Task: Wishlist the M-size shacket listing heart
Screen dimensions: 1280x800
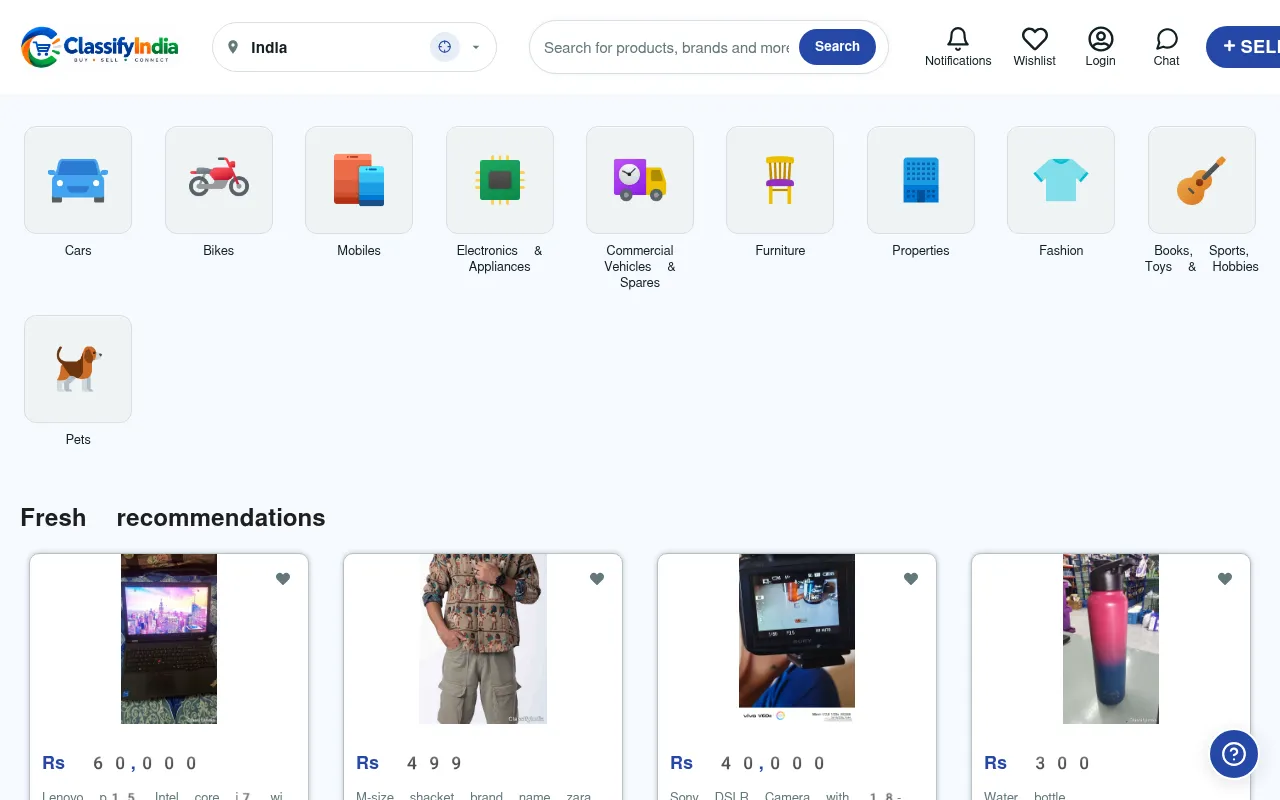Action: pos(597,578)
